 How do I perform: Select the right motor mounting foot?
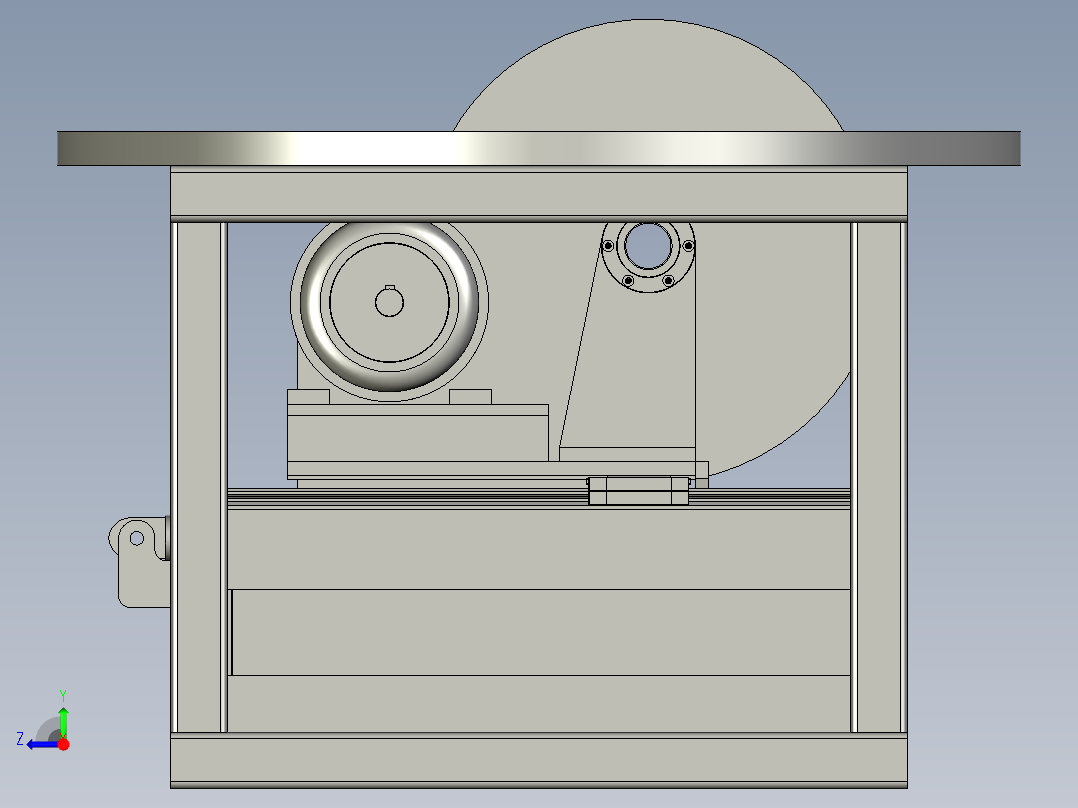click(470, 397)
